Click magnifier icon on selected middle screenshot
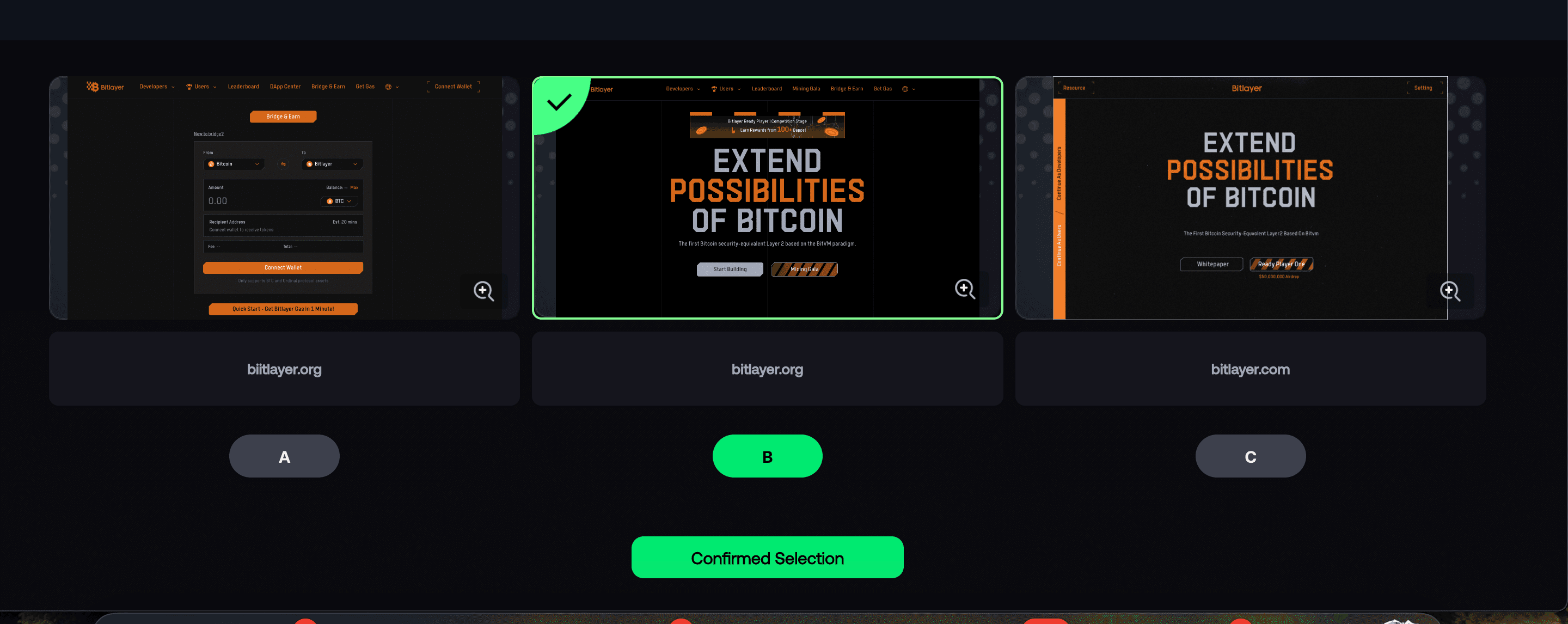The width and height of the screenshot is (1568, 624). pyautogui.click(x=965, y=289)
